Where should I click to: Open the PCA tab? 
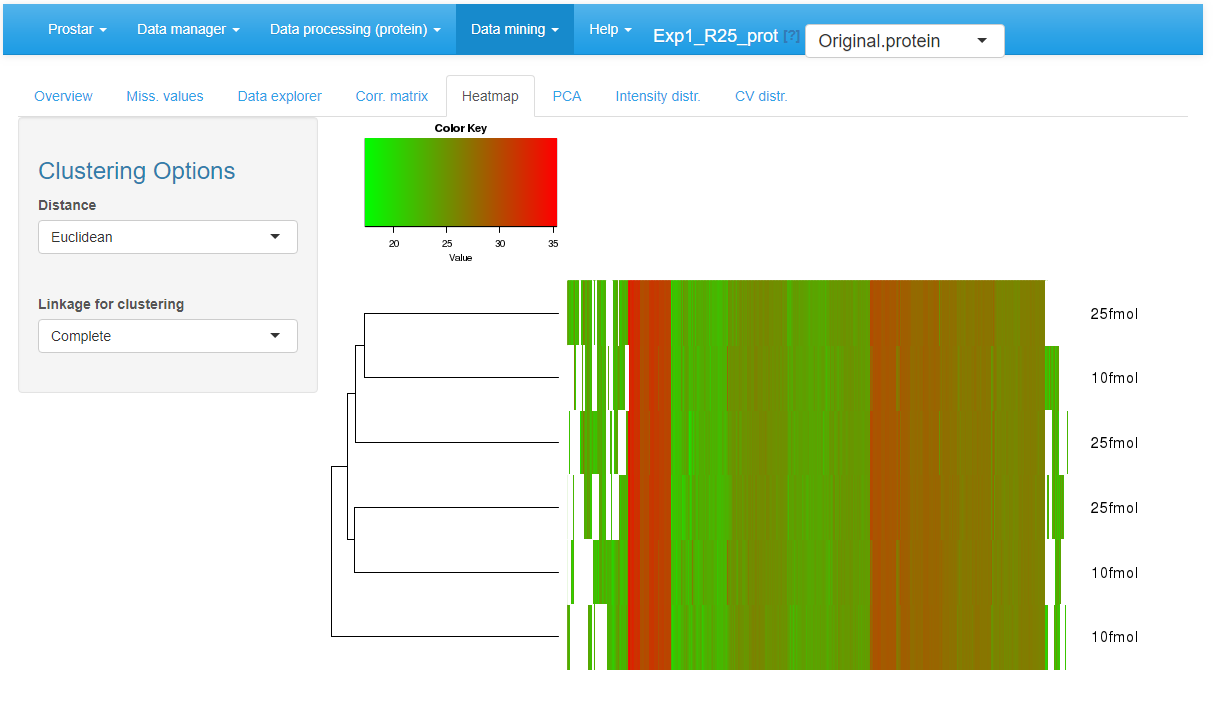point(567,96)
